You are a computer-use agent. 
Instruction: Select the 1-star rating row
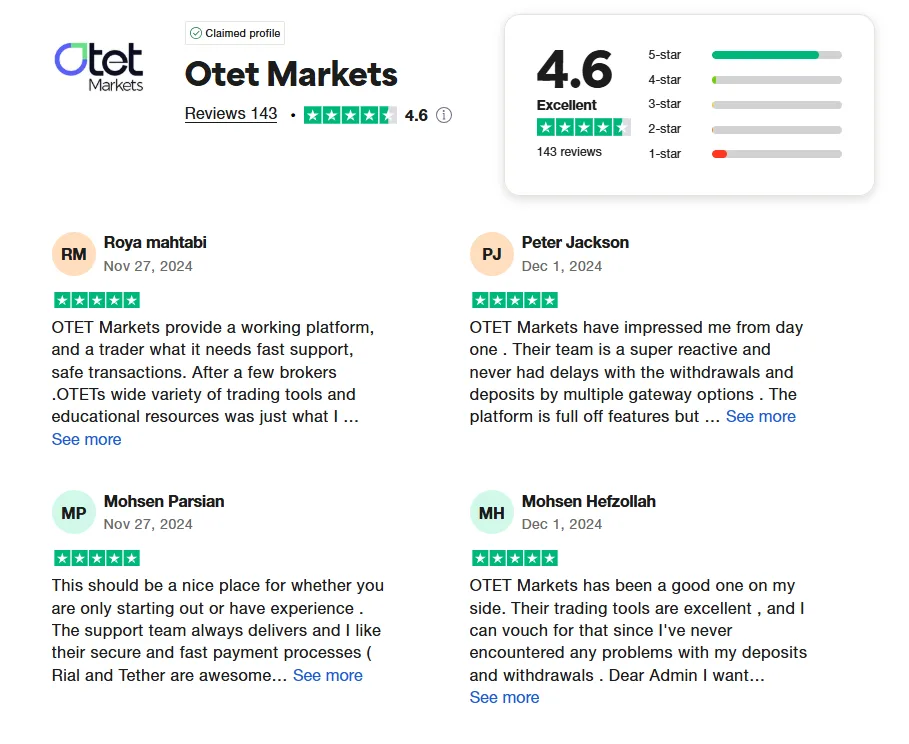(x=776, y=154)
